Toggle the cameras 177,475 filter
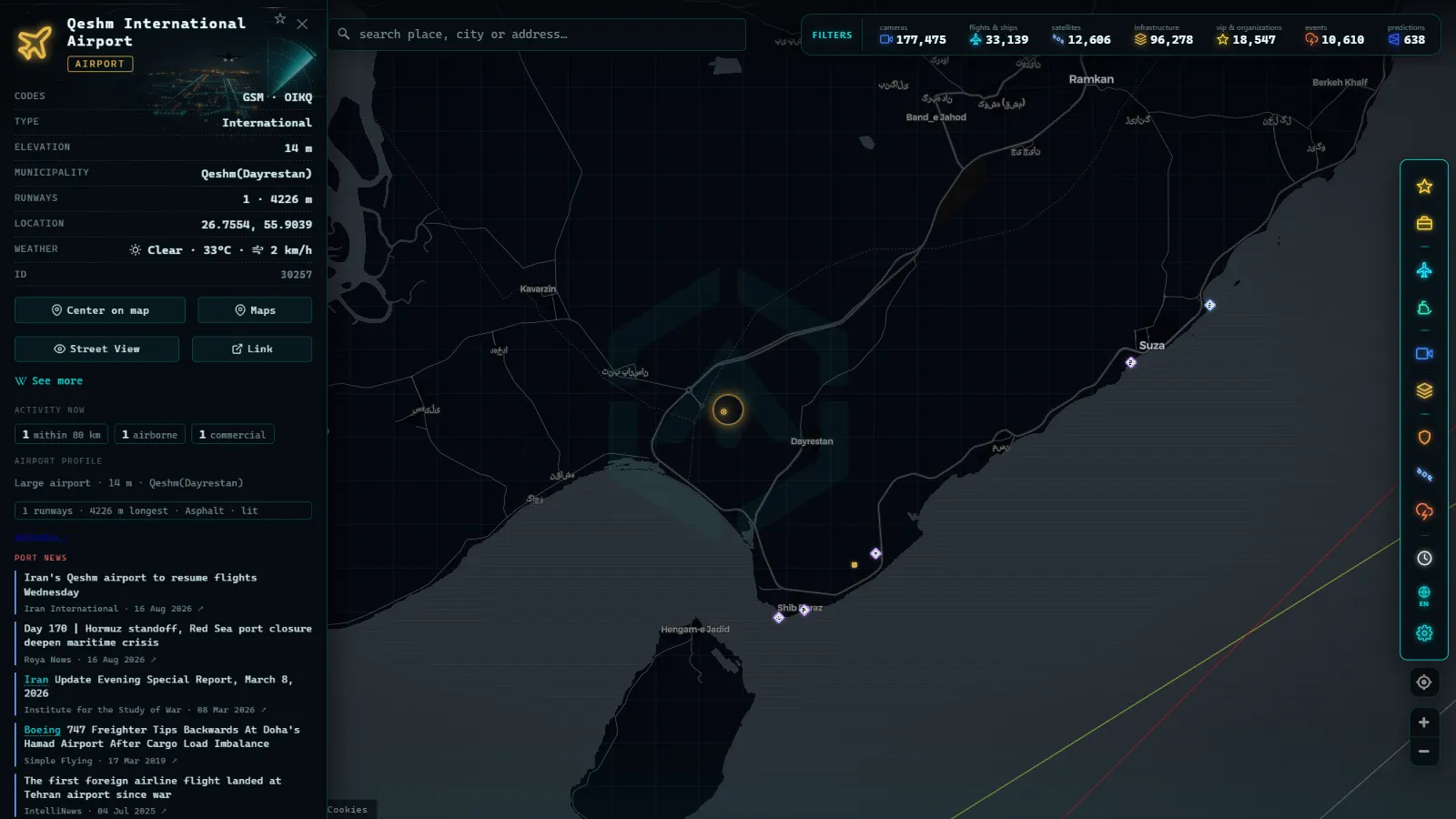This screenshot has width=1456, height=819. pos(913,35)
